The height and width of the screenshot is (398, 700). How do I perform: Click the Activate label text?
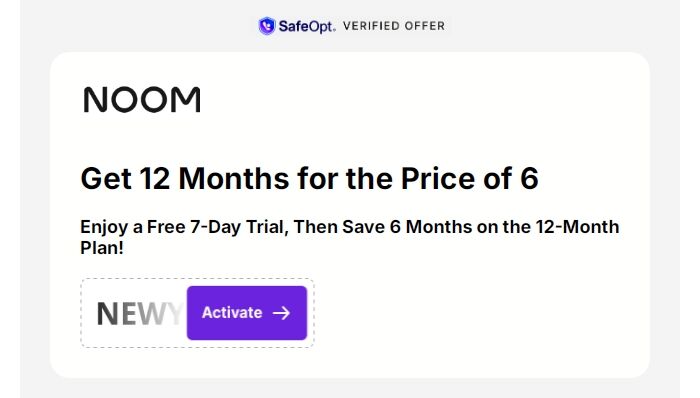[x=232, y=313]
